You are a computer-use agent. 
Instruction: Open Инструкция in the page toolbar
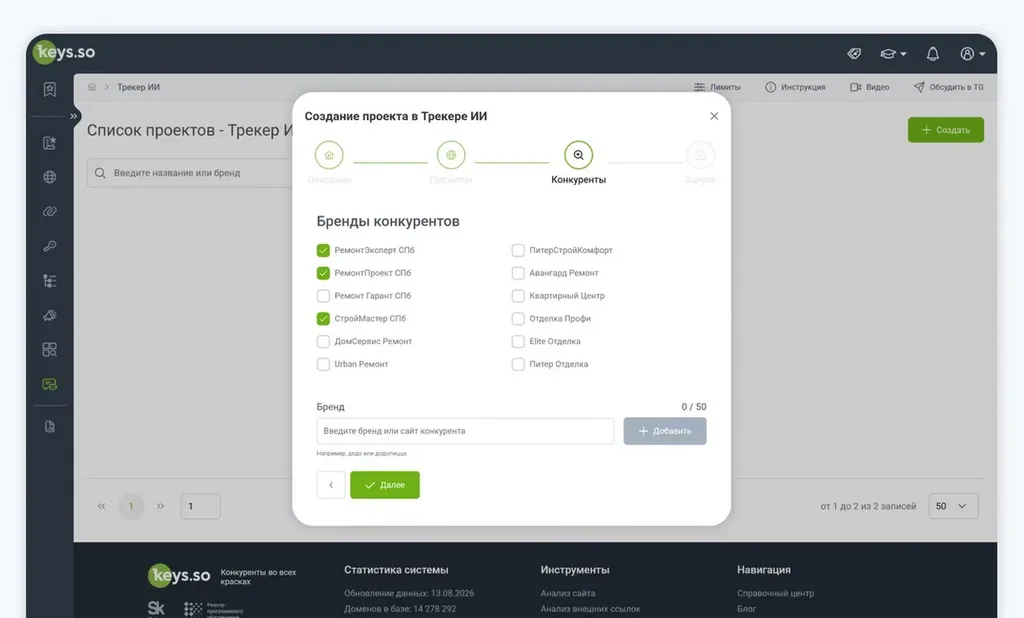coord(795,87)
